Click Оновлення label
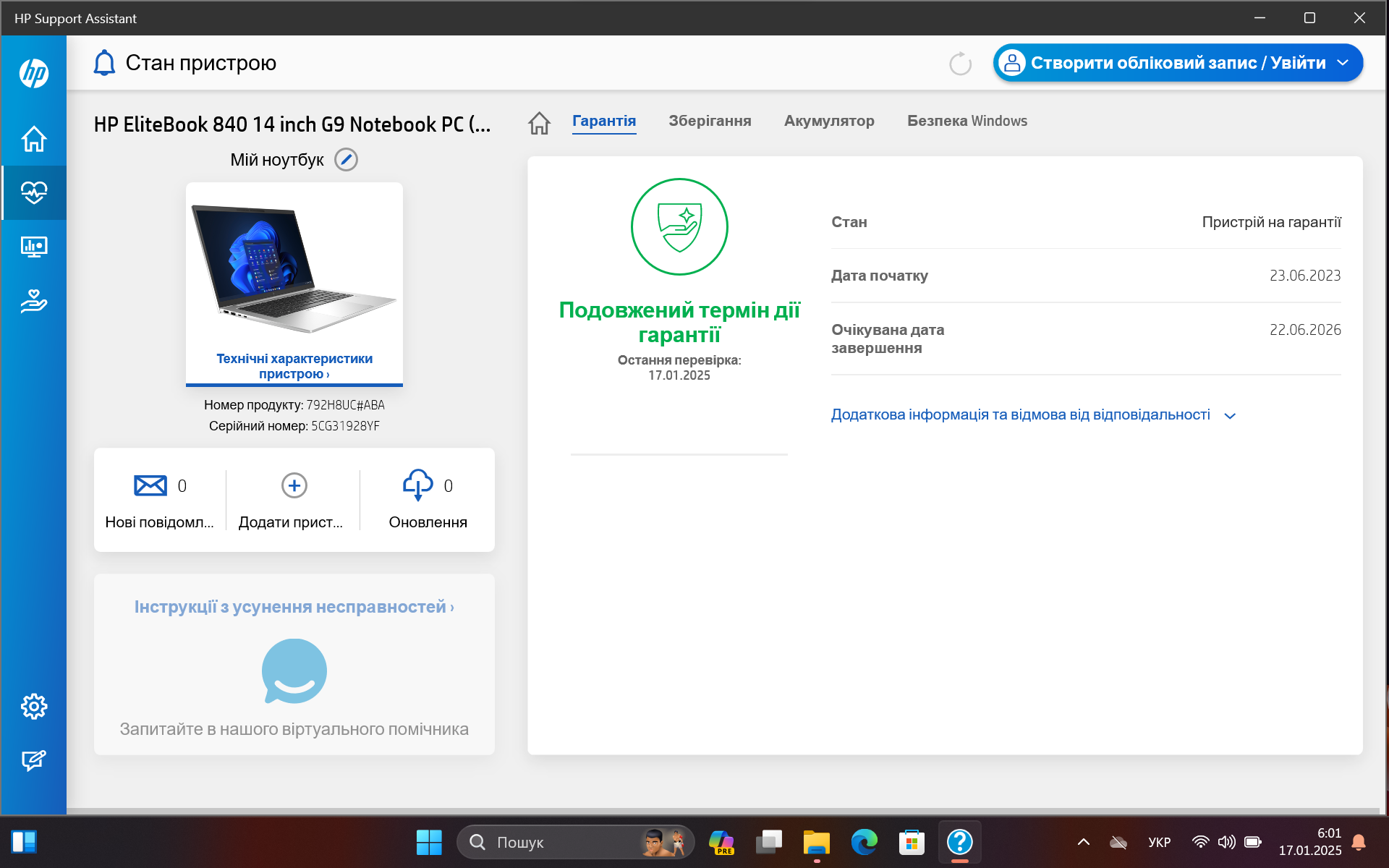Screen dimensions: 1389x868 coord(428,522)
